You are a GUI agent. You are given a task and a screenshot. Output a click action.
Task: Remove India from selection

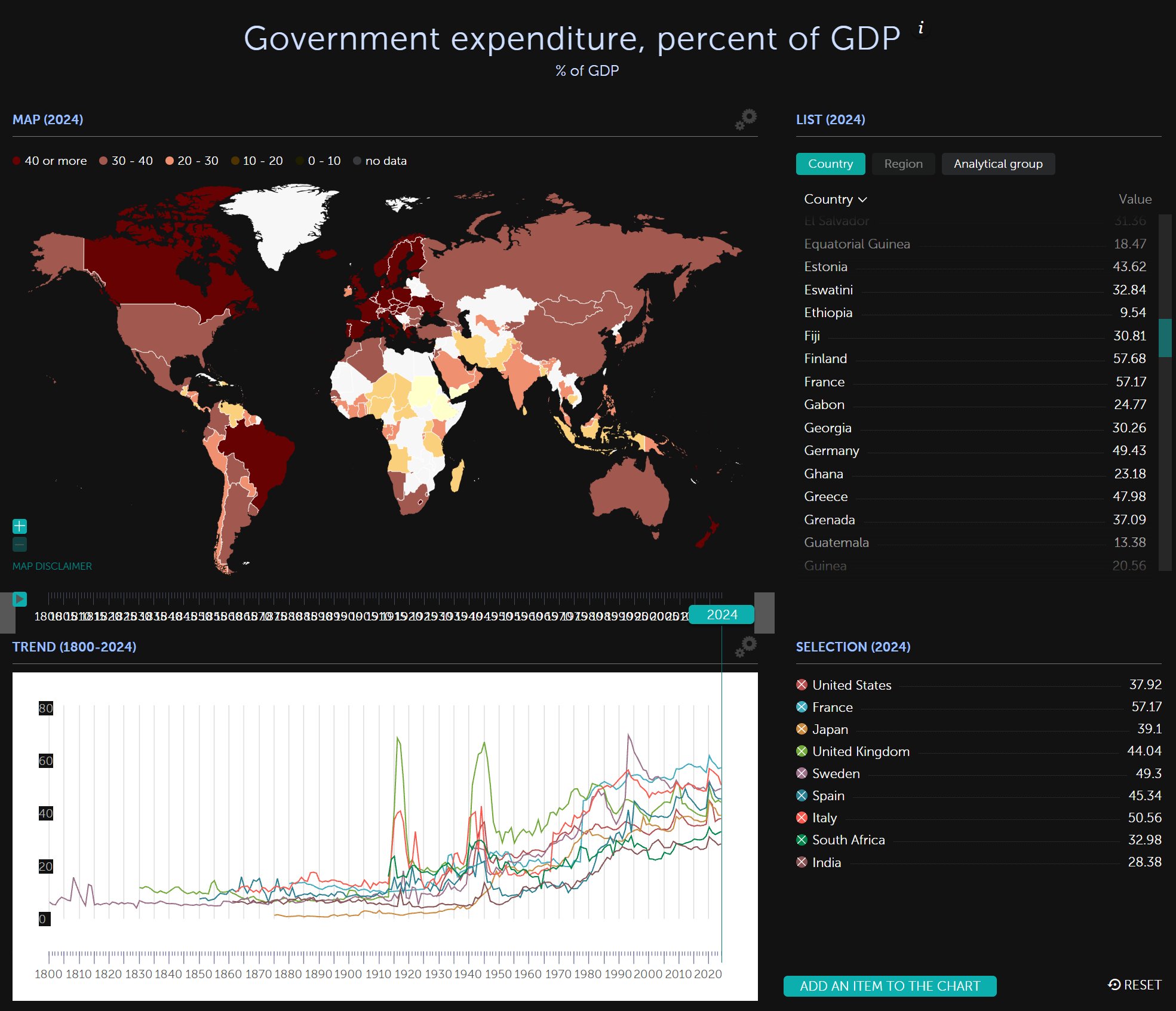(802, 862)
